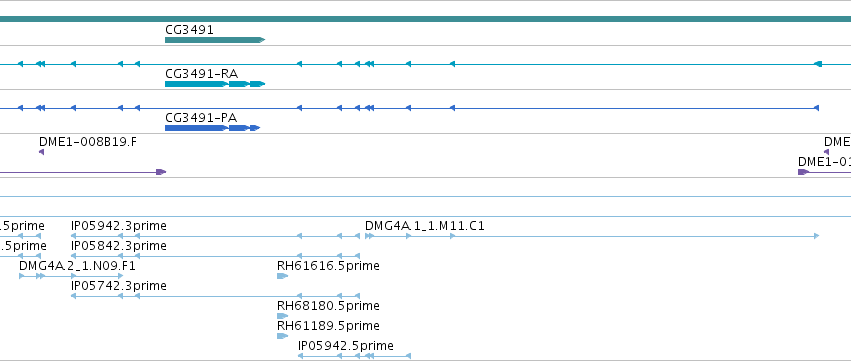Click the RH61189.5prime label
Image resolution: width=851 pixels, height=361 pixels.
point(328,325)
